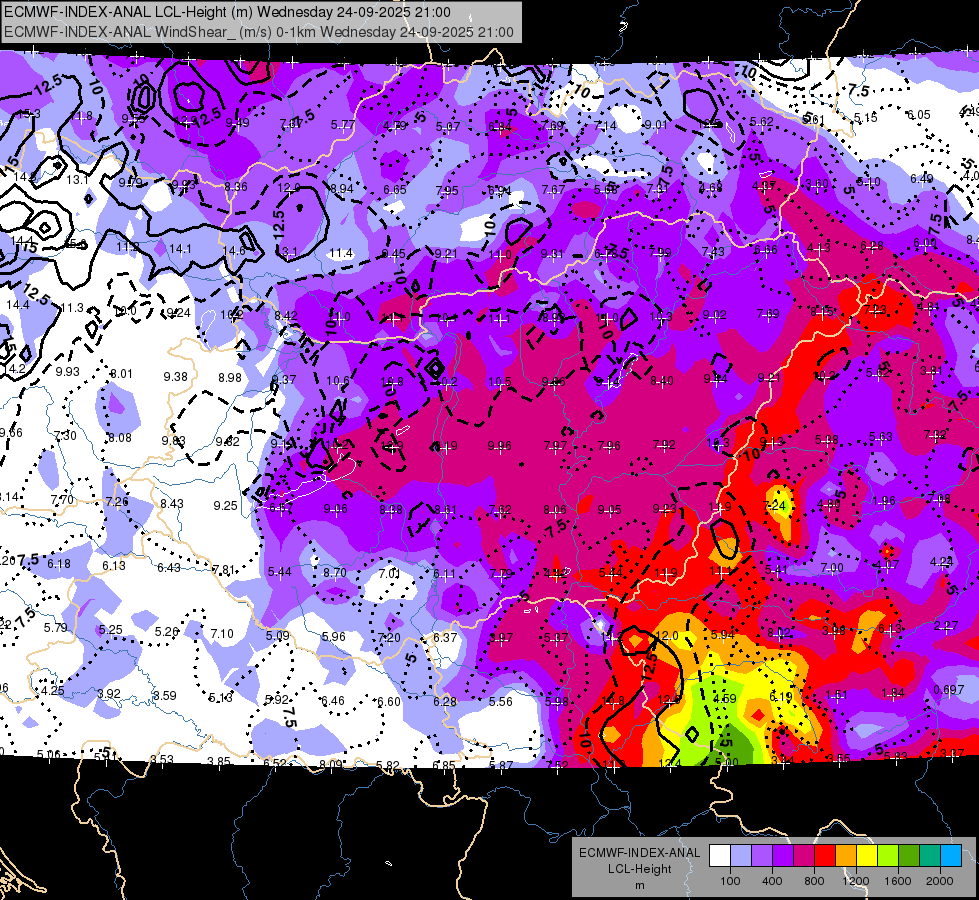Click the wind shear value 4.59
Viewport: 979px width, 900px height.
tap(725, 698)
